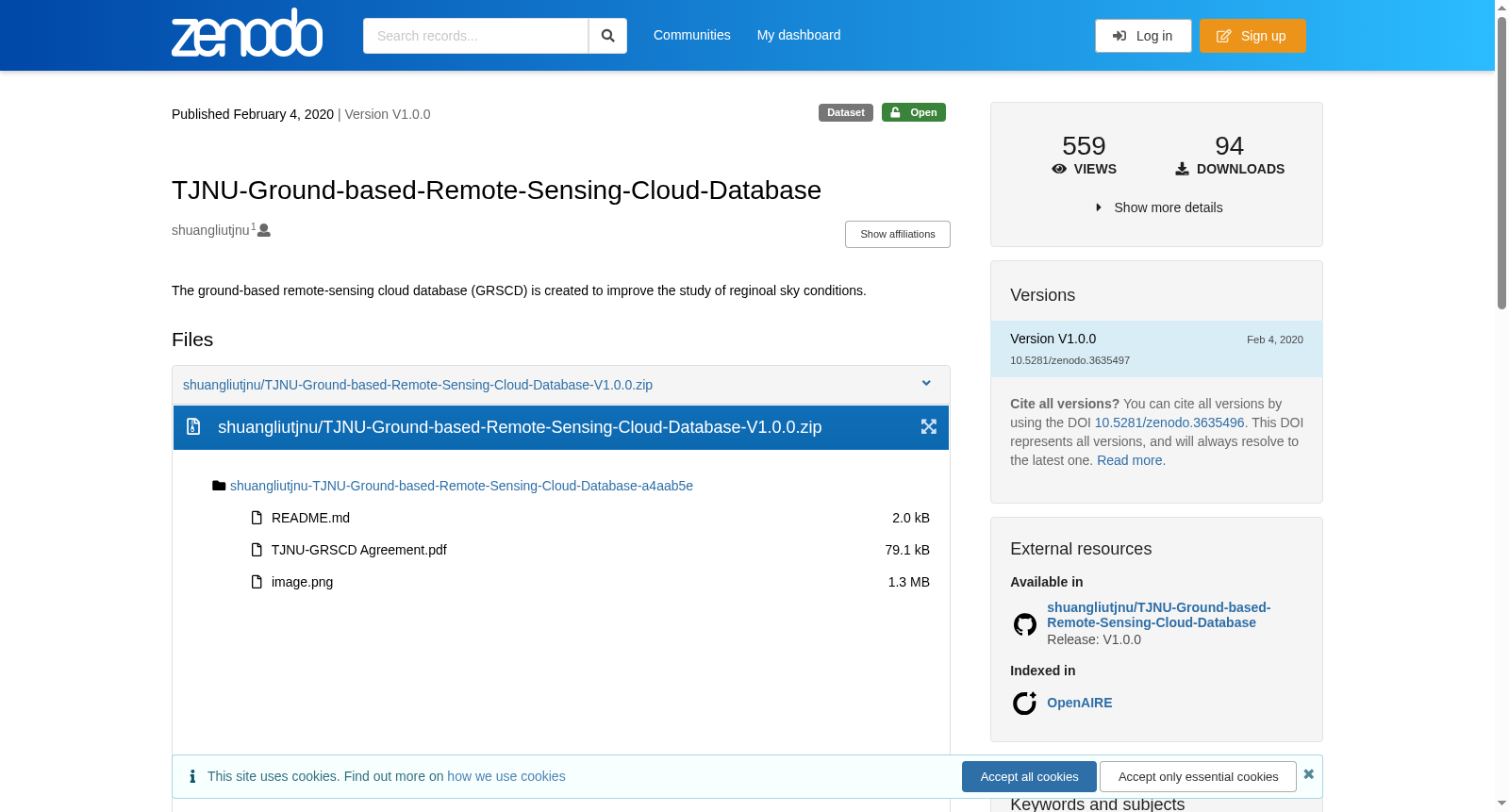1509x812 pixels.
Task: Select Version V1.0.0 entry
Action: point(1156,349)
